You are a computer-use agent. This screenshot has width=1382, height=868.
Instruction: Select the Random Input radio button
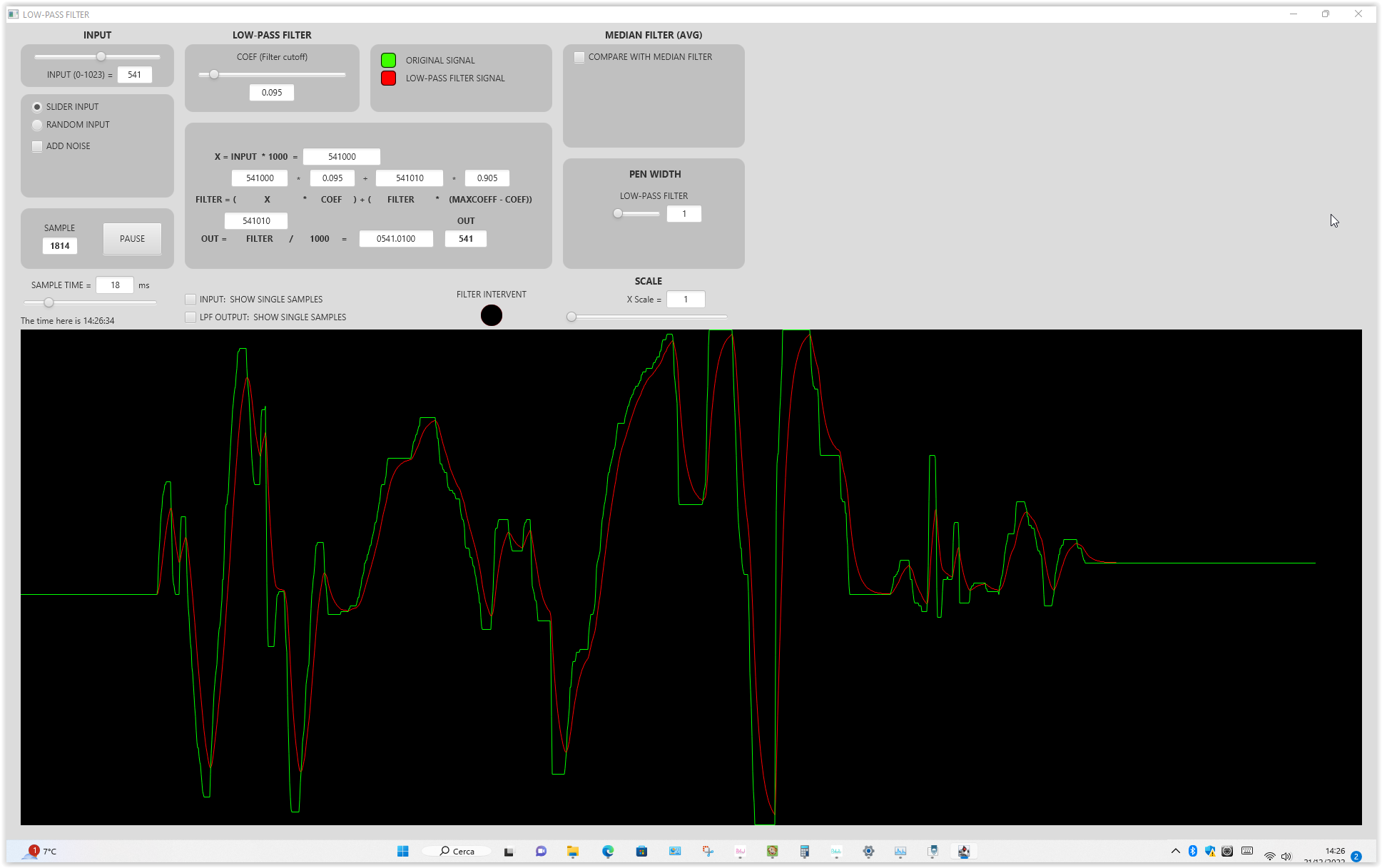coord(37,125)
